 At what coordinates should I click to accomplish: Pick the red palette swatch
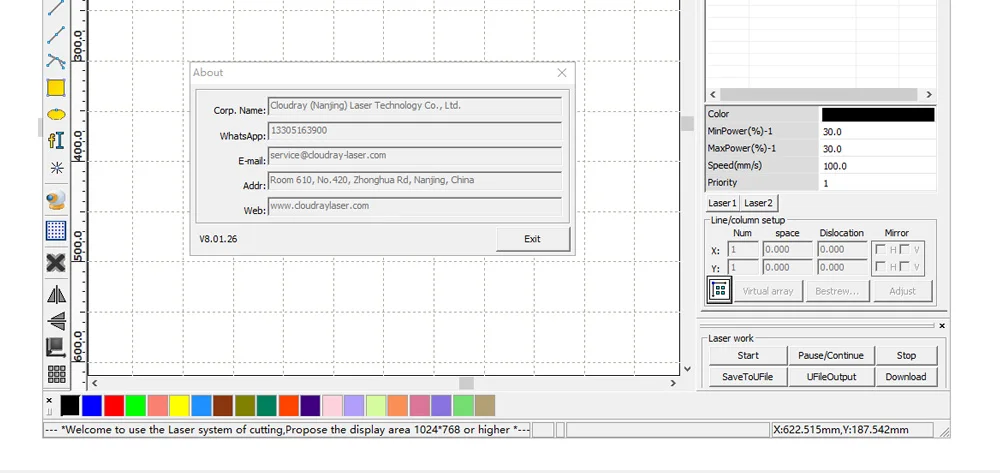coord(114,406)
